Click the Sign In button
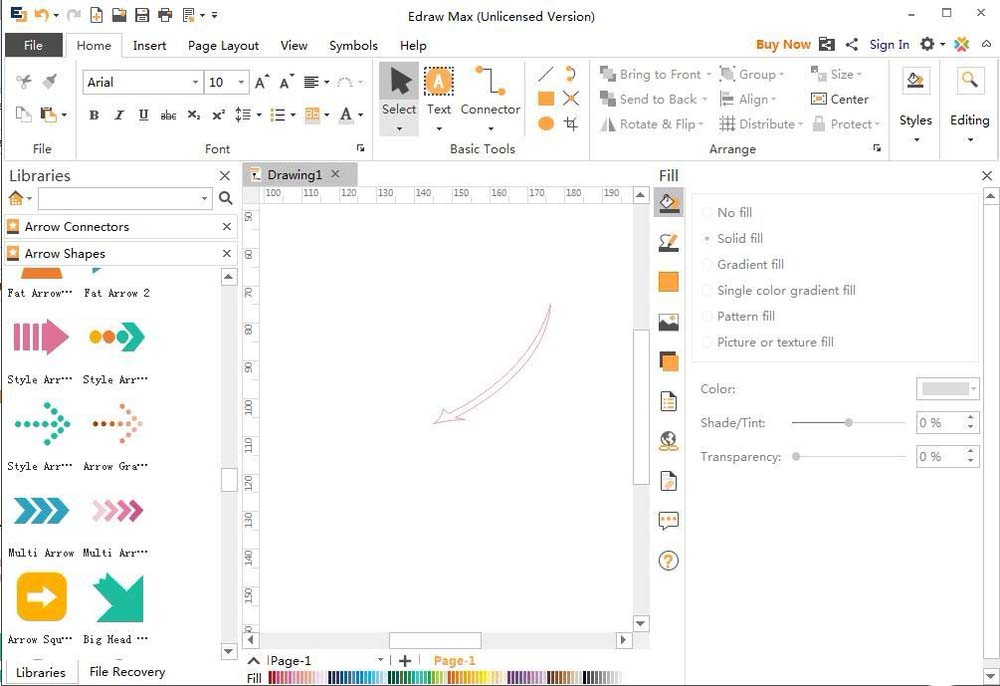1000x686 pixels. pyautogui.click(x=889, y=44)
